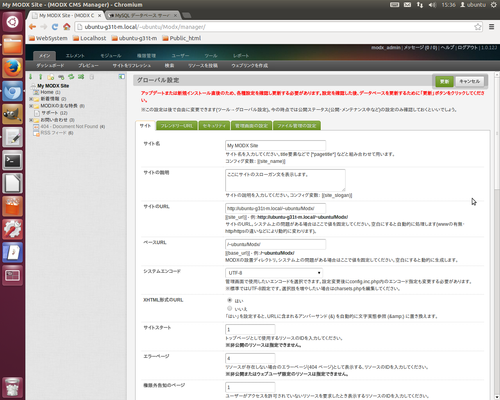Open the session gear icon in top panel
This screenshot has width=500, height=400.
[x=494, y=5]
